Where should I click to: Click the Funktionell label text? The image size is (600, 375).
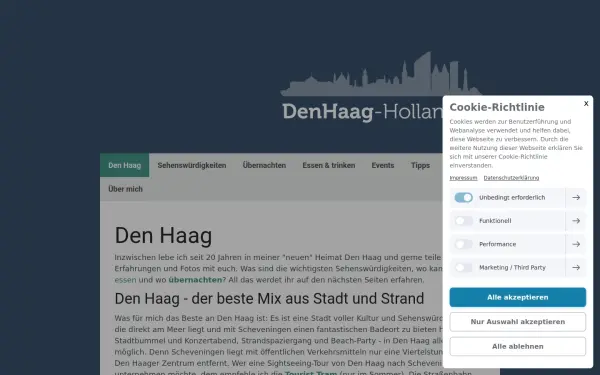click(x=495, y=221)
